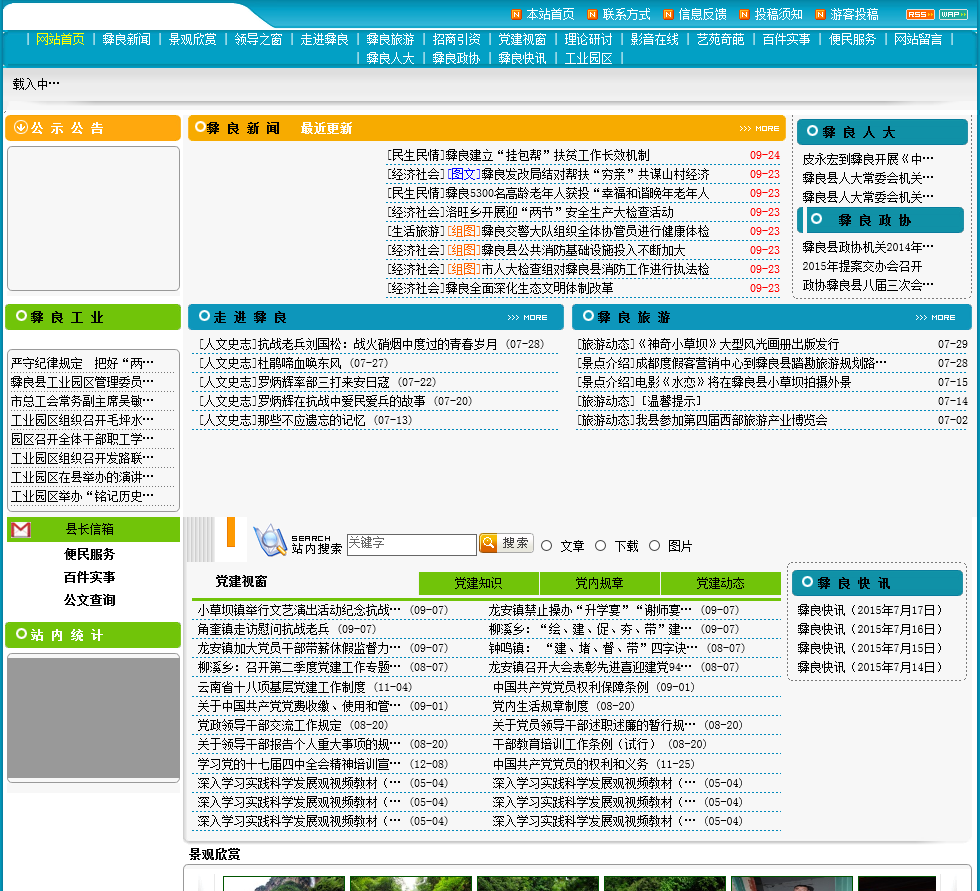Click the circle icon beside 彝良旅游 header
980x891 pixels.
[x=588, y=316]
